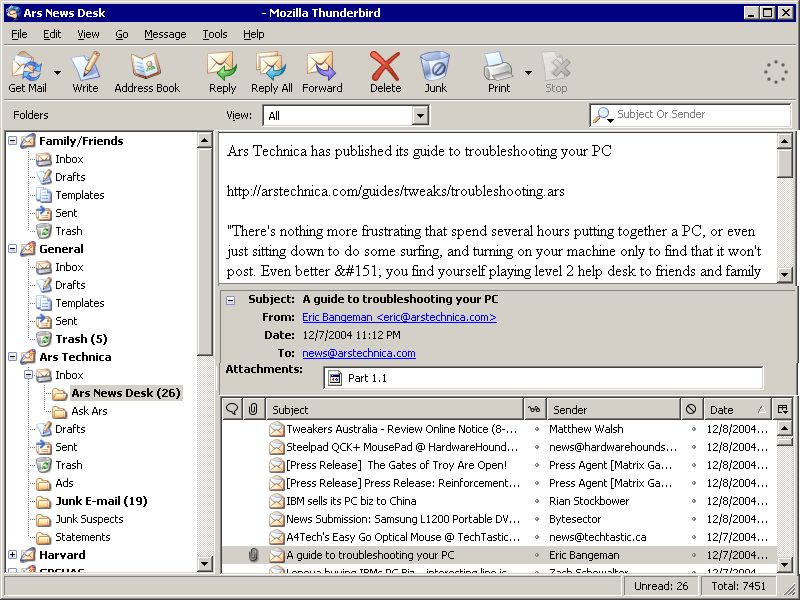This screenshot has width=800, height=600.
Task: Sort messages by Subject column
Action: tap(395, 409)
